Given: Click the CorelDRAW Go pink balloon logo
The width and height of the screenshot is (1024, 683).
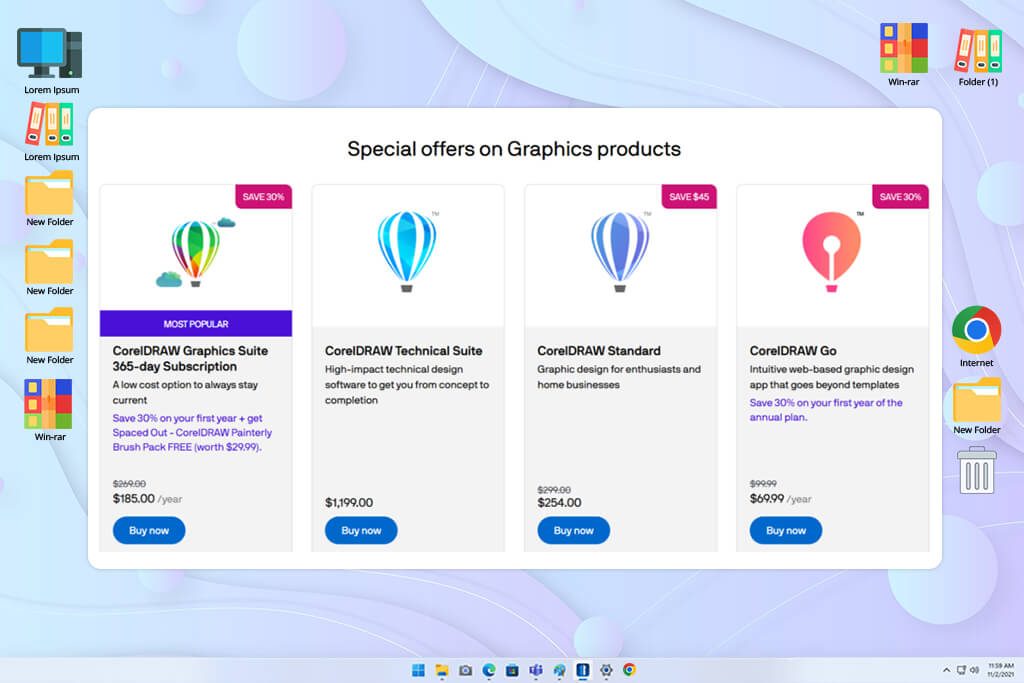Looking at the screenshot, I should pyautogui.click(x=831, y=251).
